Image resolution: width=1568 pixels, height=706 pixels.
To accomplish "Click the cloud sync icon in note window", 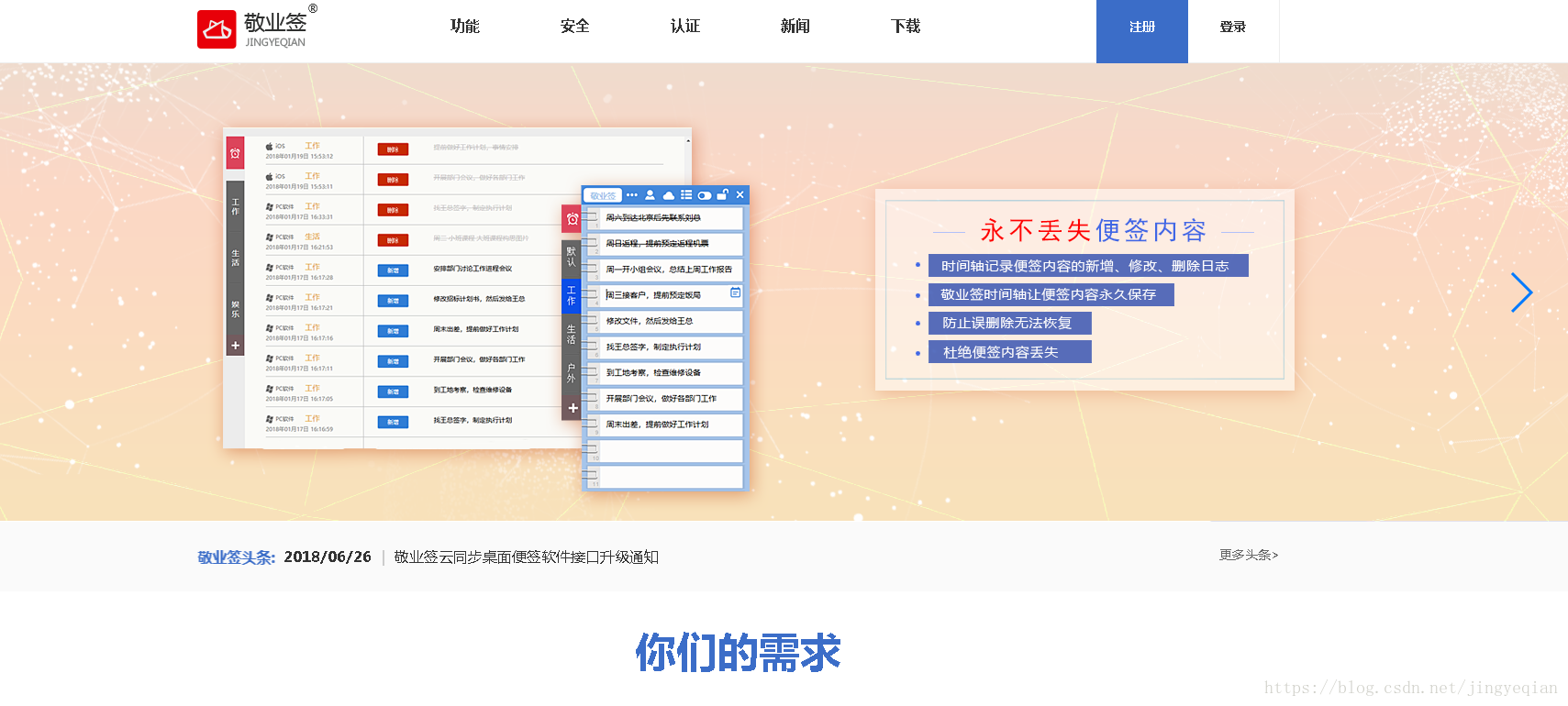I will (x=668, y=195).
